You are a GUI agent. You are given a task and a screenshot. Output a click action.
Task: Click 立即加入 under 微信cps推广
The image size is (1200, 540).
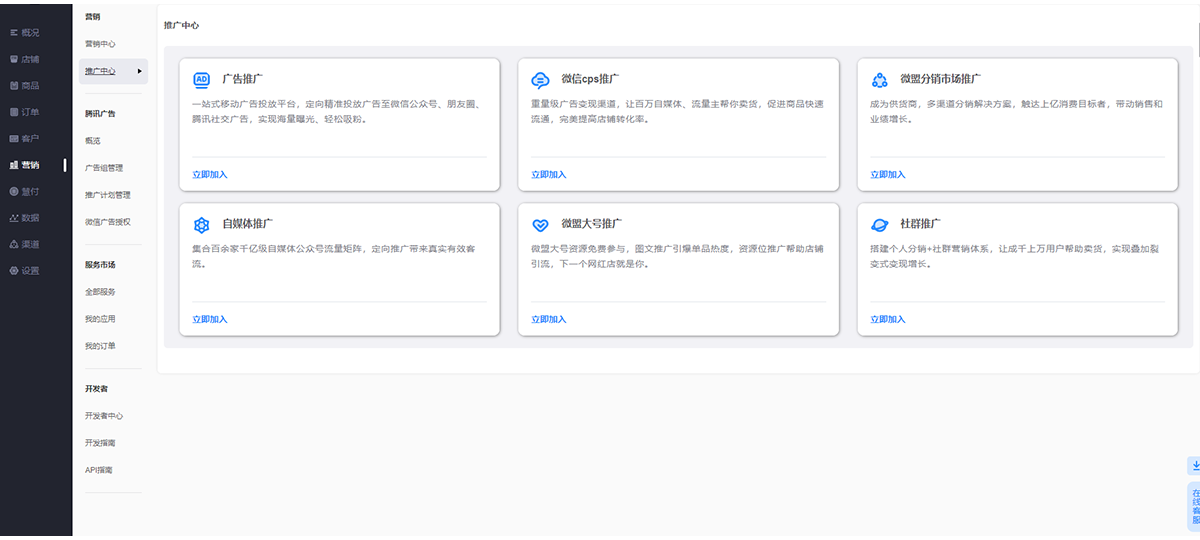click(549, 174)
